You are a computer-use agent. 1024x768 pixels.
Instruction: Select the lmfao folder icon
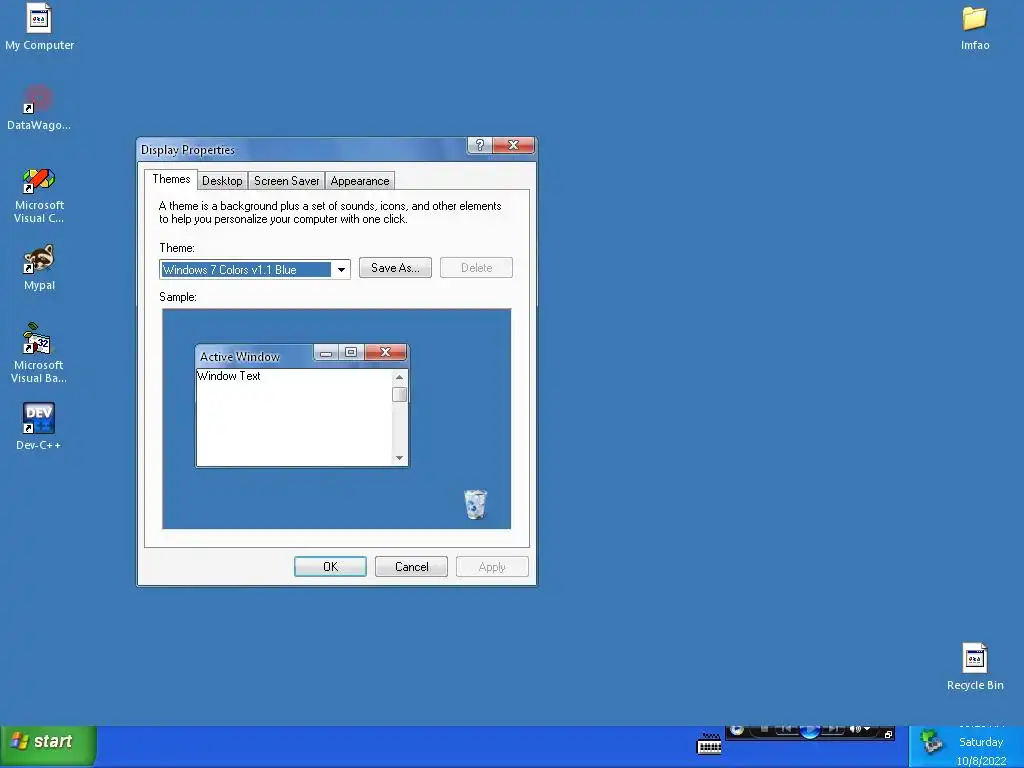click(x=974, y=27)
